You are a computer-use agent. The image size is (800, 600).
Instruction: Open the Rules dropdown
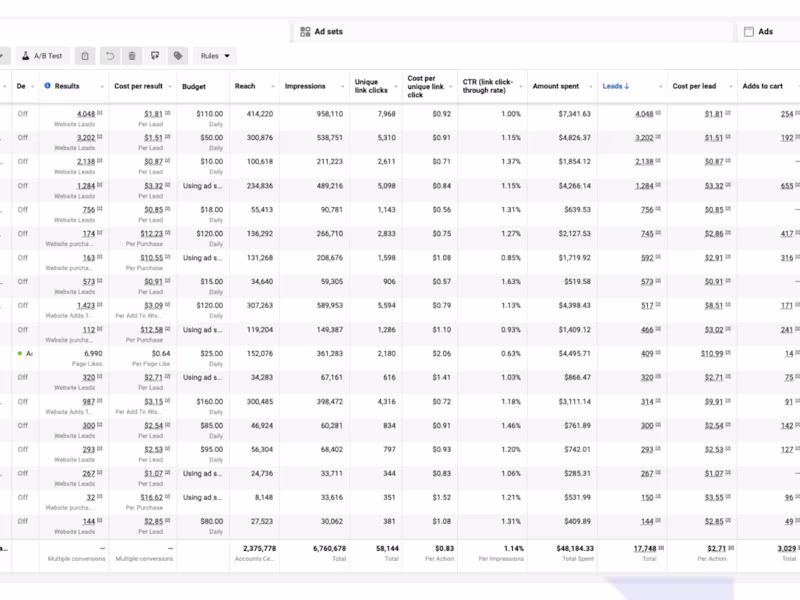215,56
